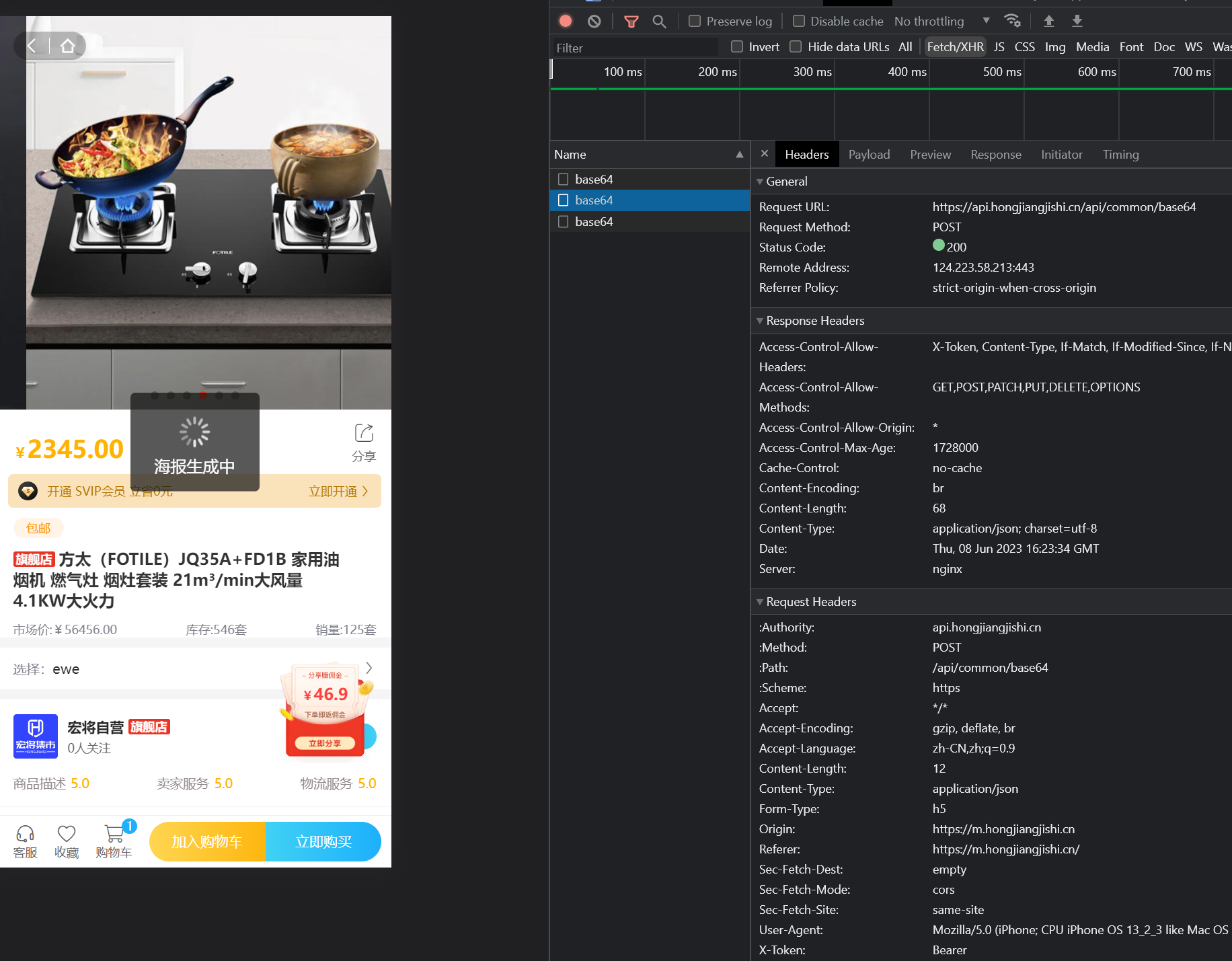Open network conditions wifi icon
The width and height of the screenshot is (1232, 961).
click(x=1012, y=21)
